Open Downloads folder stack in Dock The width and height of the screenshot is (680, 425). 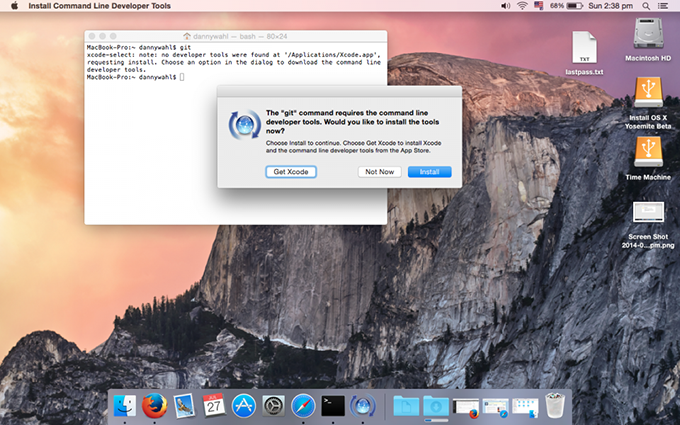[436, 406]
